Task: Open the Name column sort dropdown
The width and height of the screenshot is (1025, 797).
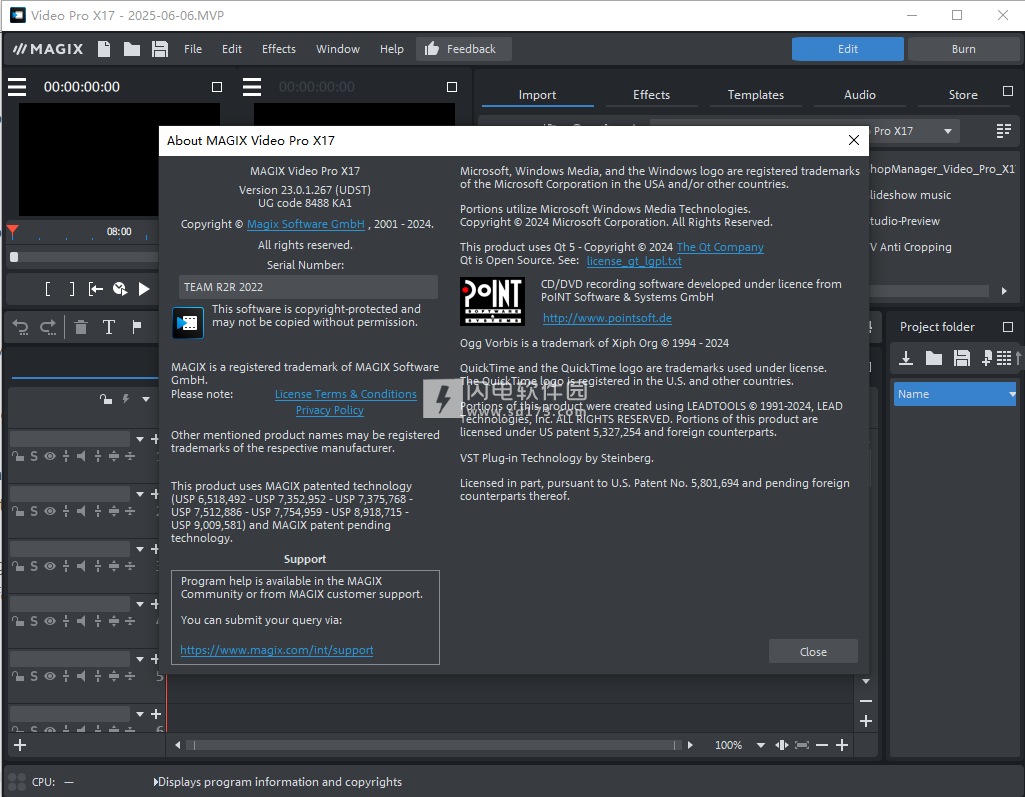Action: [x=1012, y=394]
